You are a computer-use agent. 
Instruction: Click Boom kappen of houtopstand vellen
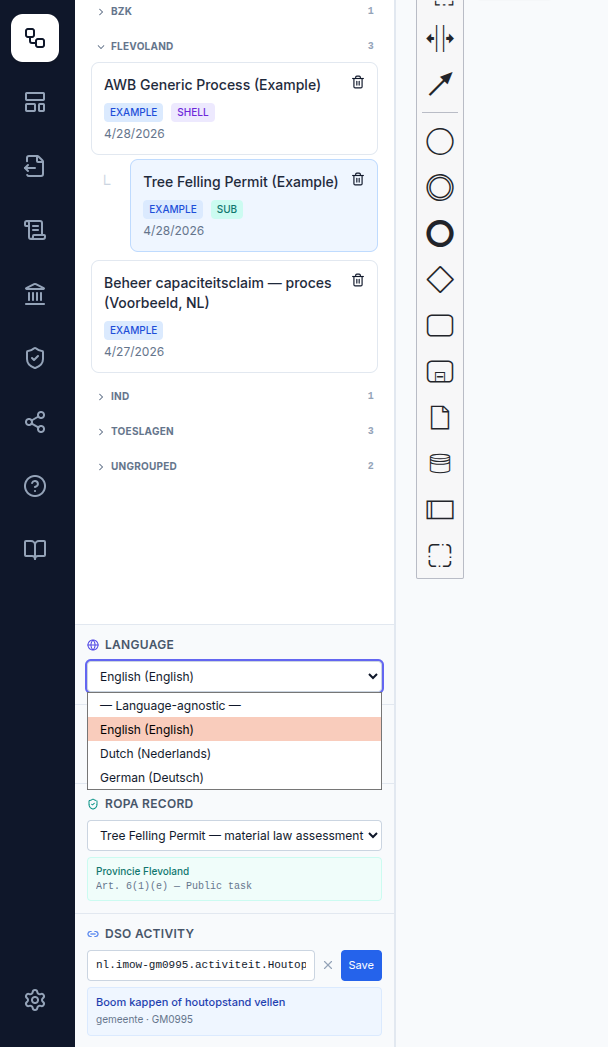[x=190, y=1002]
